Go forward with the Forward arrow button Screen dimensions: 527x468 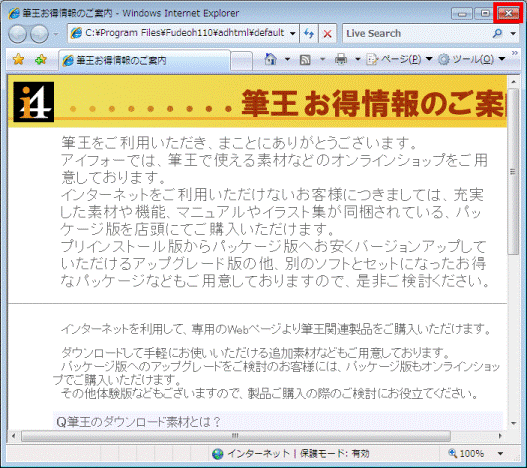[x=40, y=34]
